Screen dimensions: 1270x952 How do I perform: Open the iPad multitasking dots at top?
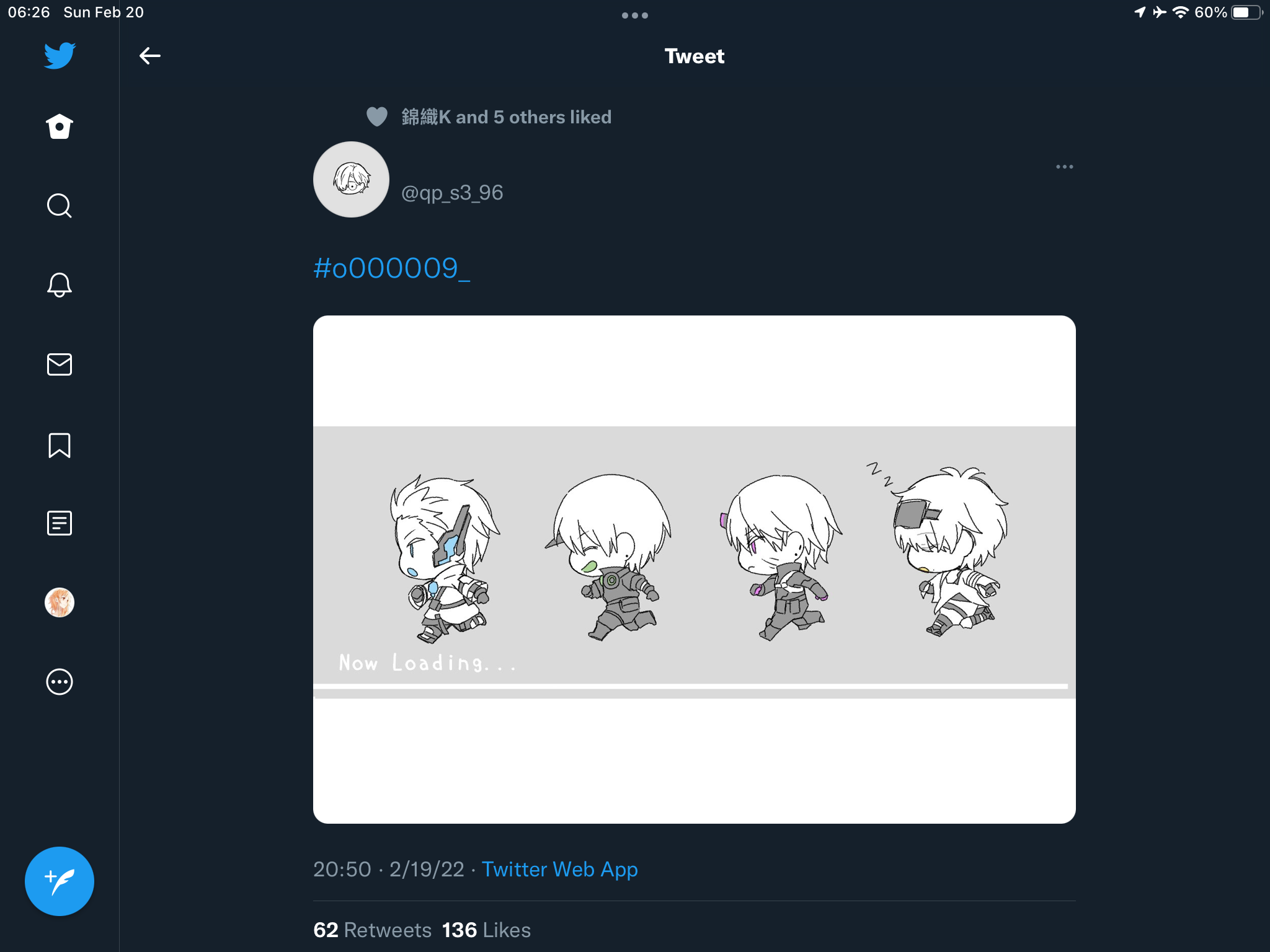635,15
